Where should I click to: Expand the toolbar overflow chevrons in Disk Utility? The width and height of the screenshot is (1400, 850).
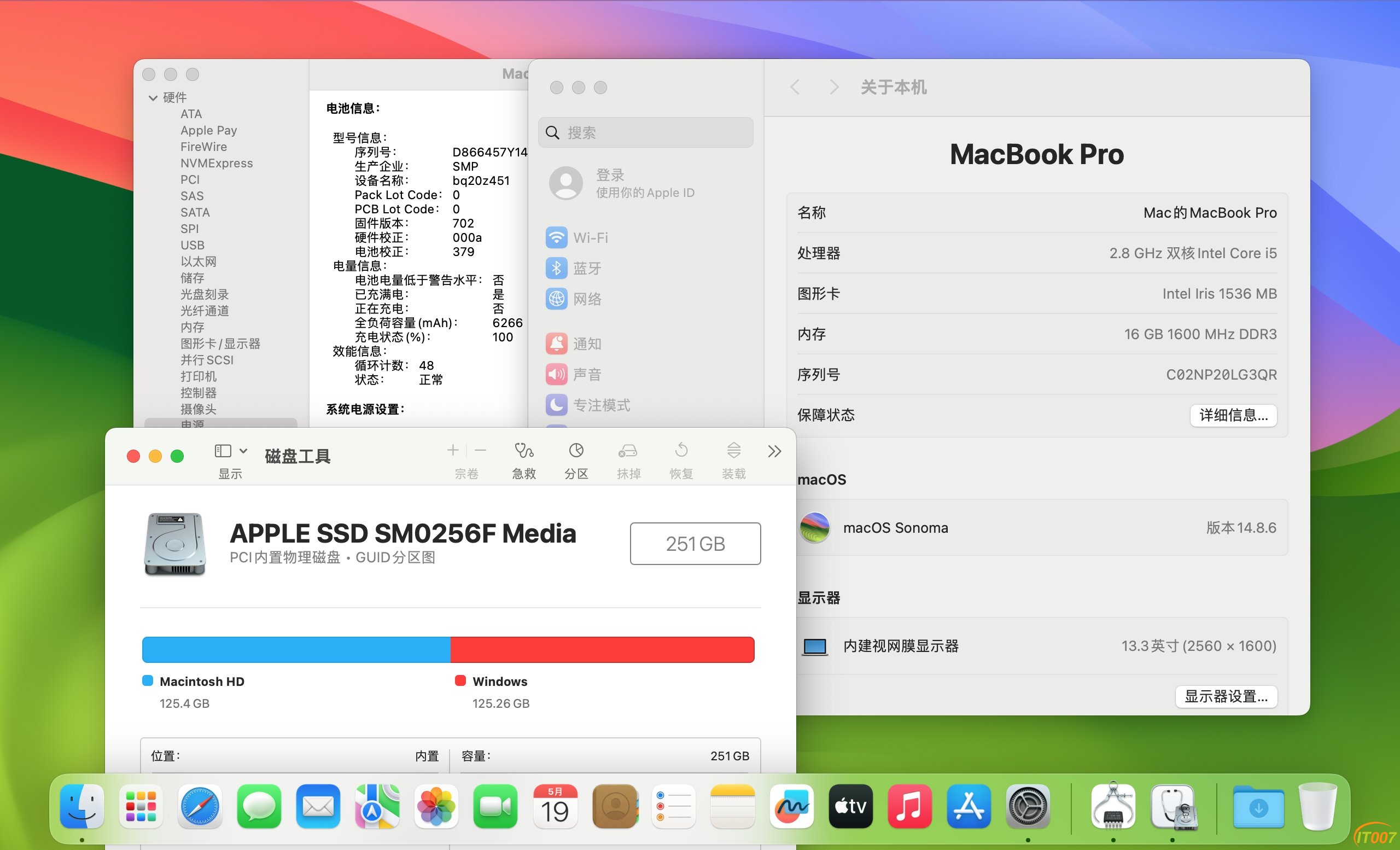click(x=774, y=451)
